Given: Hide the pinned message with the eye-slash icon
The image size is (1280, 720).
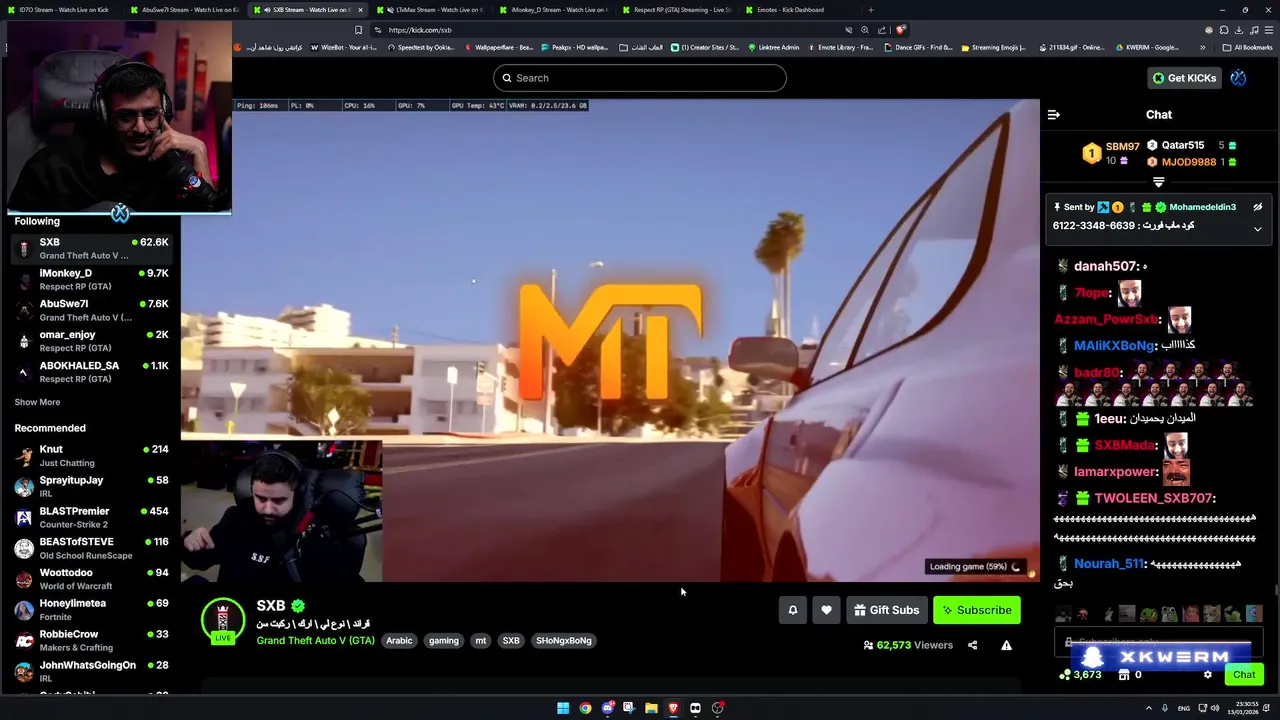Looking at the screenshot, I should pyautogui.click(x=1257, y=207).
